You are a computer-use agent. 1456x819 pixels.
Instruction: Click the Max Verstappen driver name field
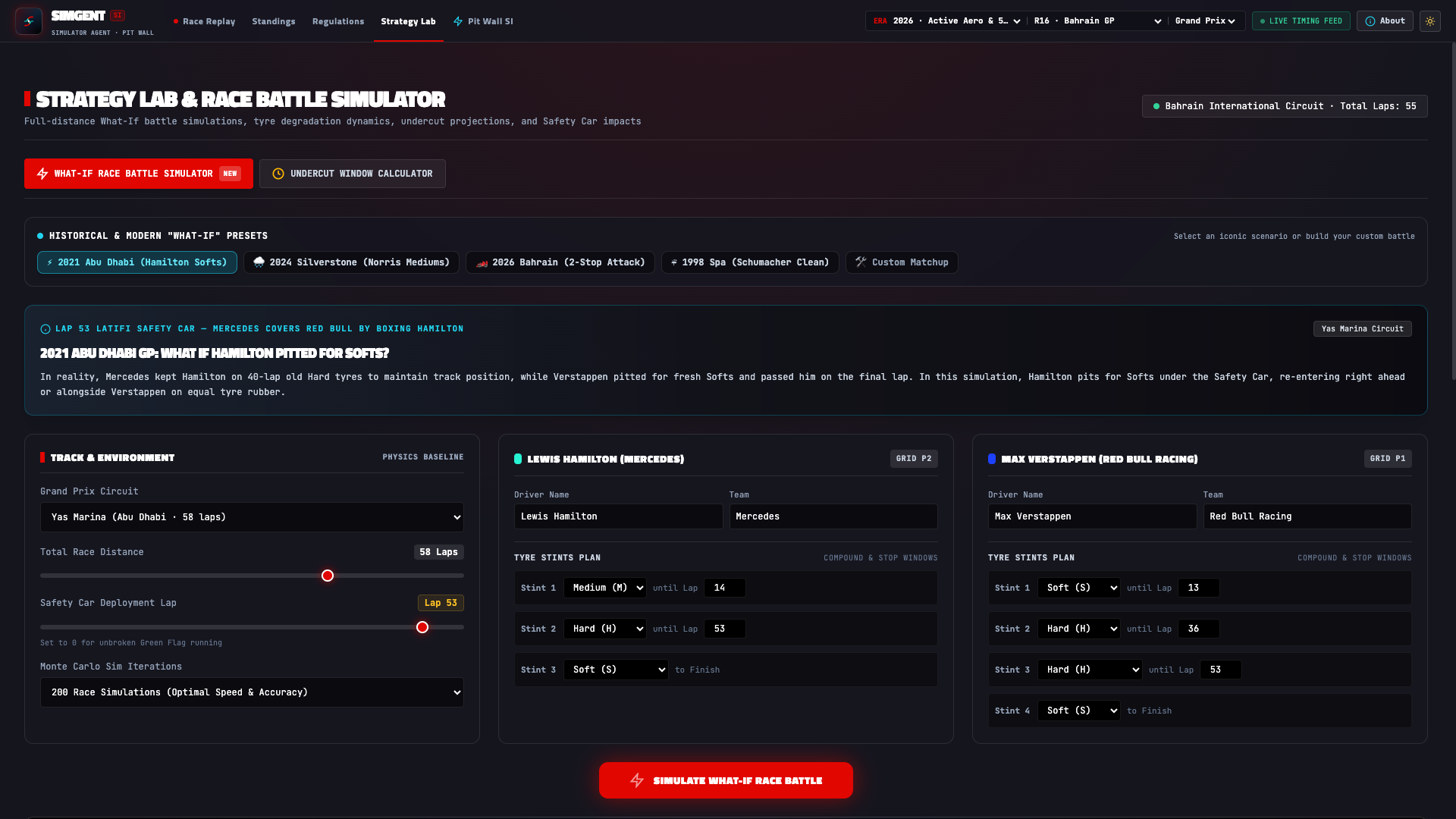click(1093, 516)
